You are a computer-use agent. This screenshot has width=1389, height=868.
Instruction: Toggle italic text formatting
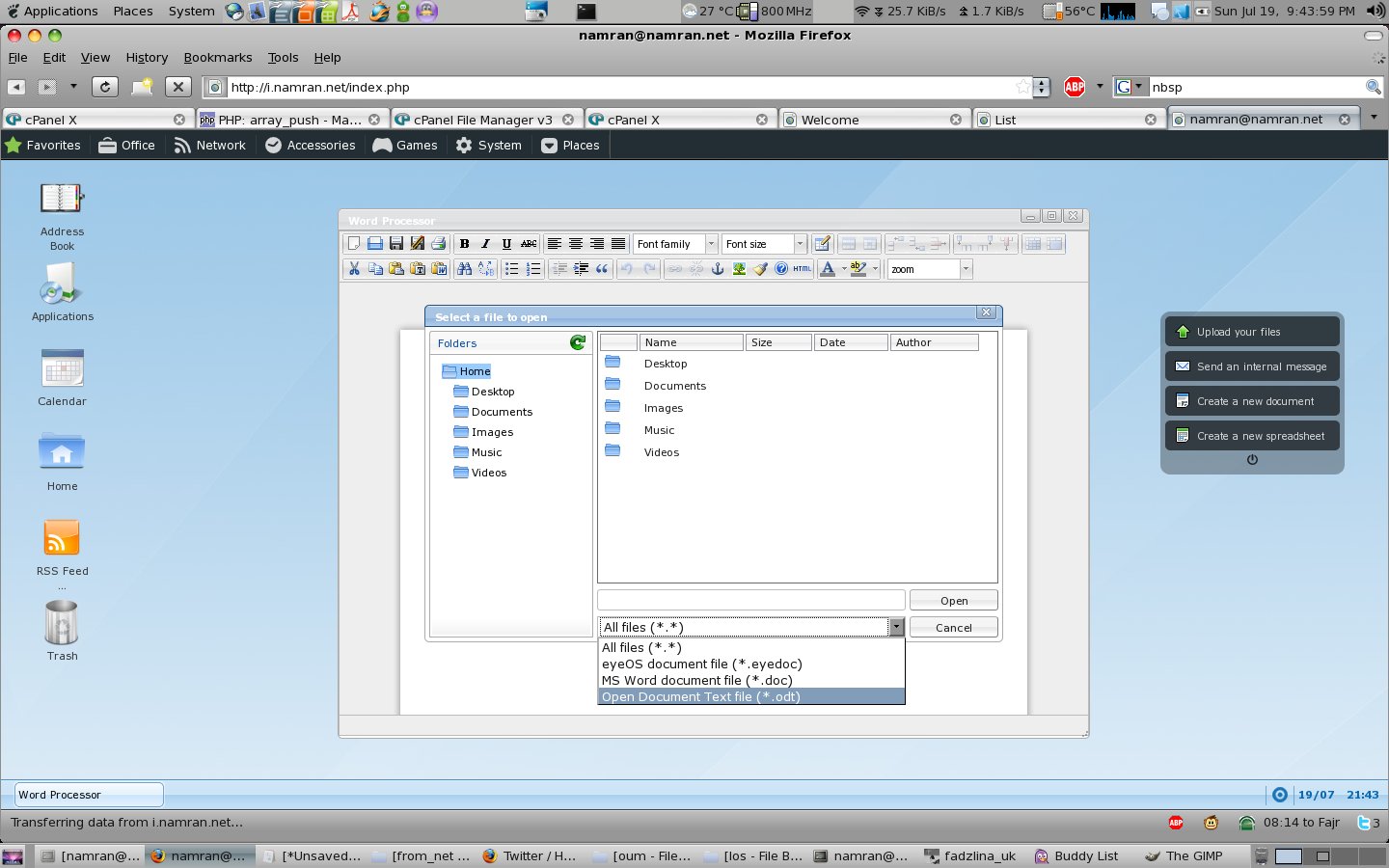pyautogui.click(x=485, y=244)
